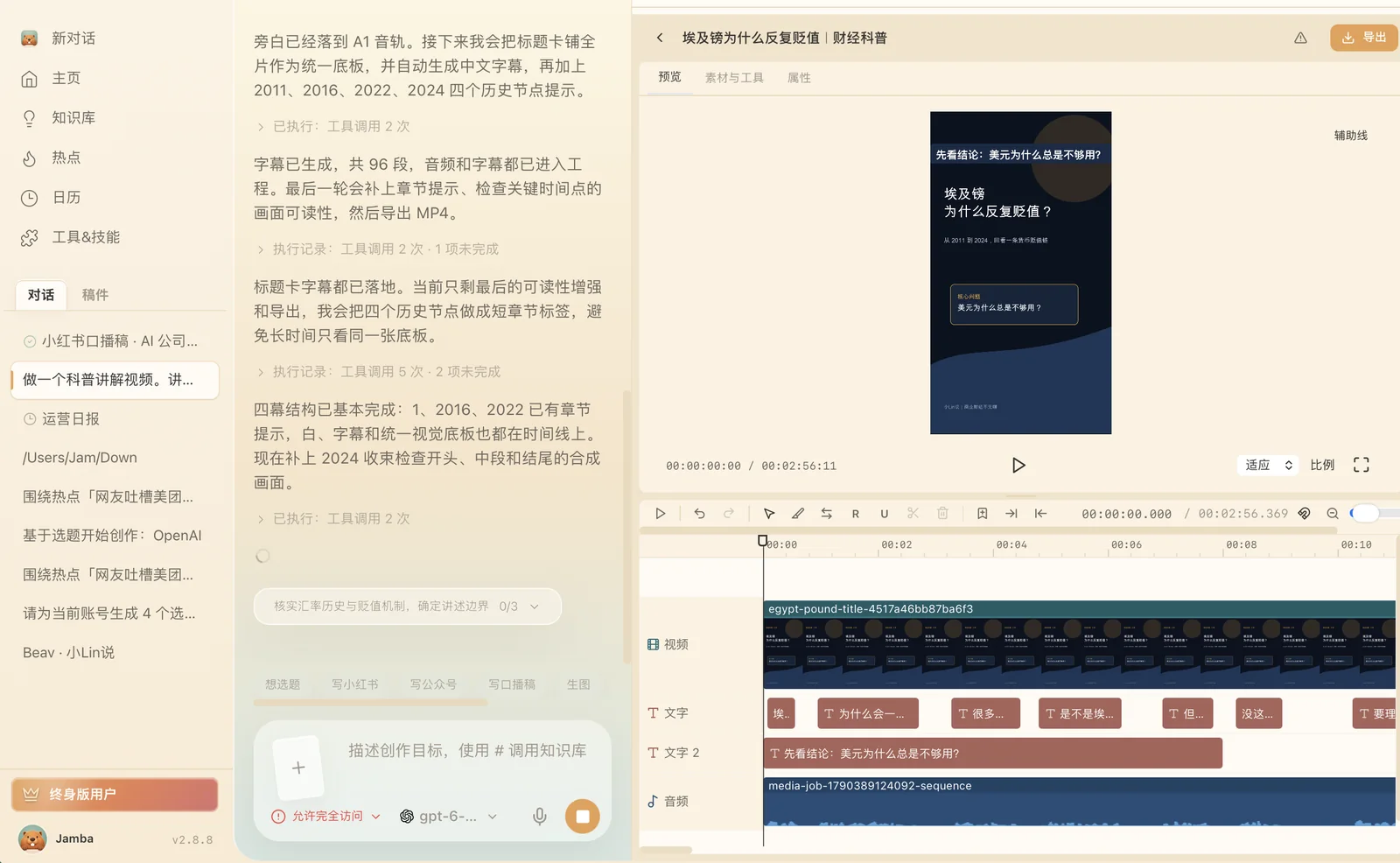Open the gpt-6 model dropdown
Screen dimensions: 1400x863
(x=449, y=817)
